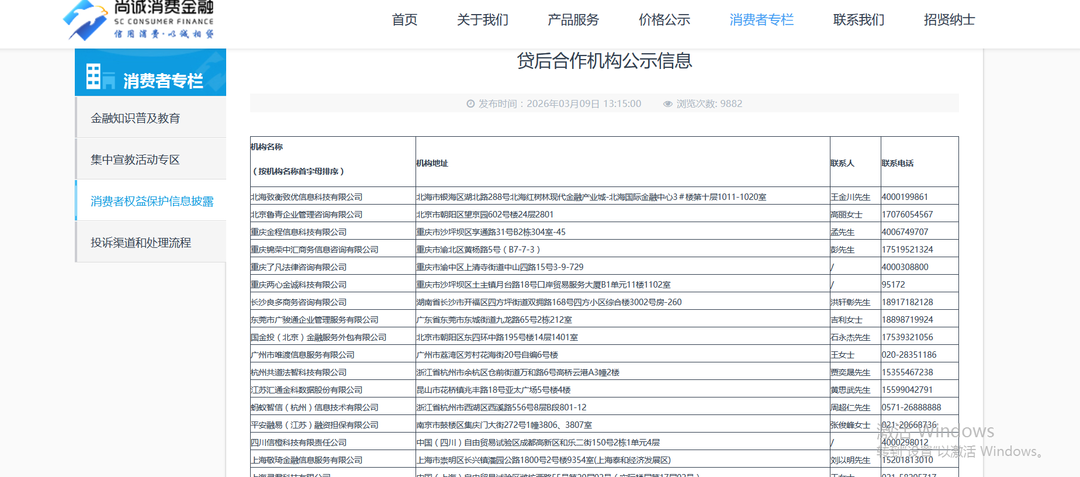Click the clock icon before 发布时间
Viewport: 1080px width, 477px height.
pyautogui.click(x=471, y=103)
